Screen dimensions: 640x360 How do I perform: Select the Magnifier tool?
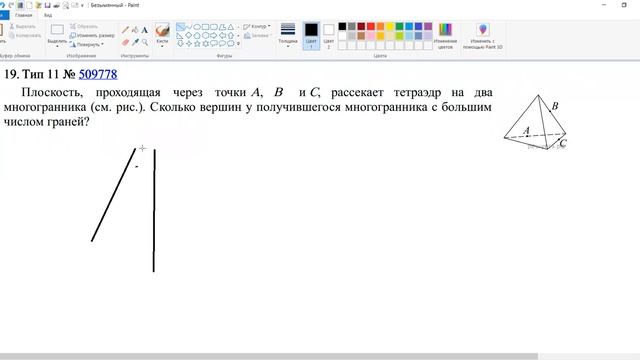point(145,42)
